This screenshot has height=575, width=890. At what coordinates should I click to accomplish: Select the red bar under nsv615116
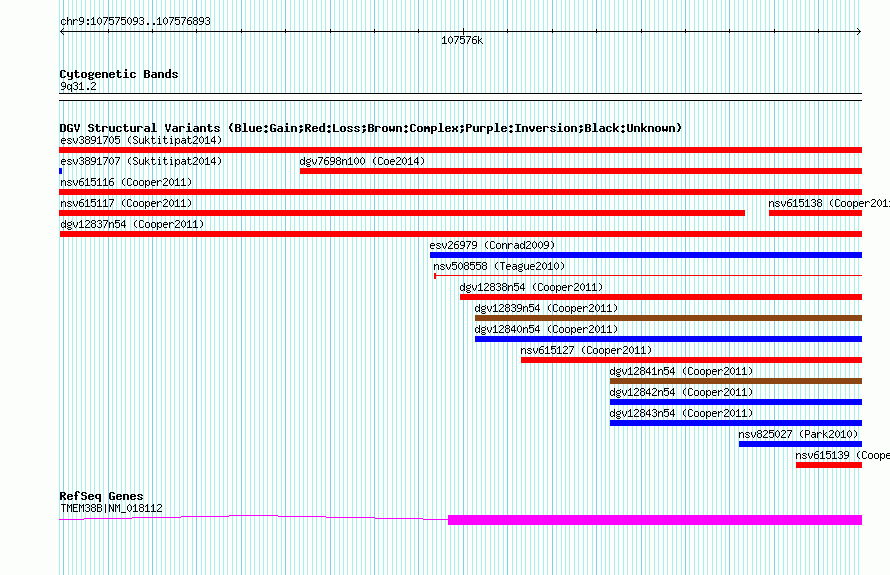coord(460,192)
